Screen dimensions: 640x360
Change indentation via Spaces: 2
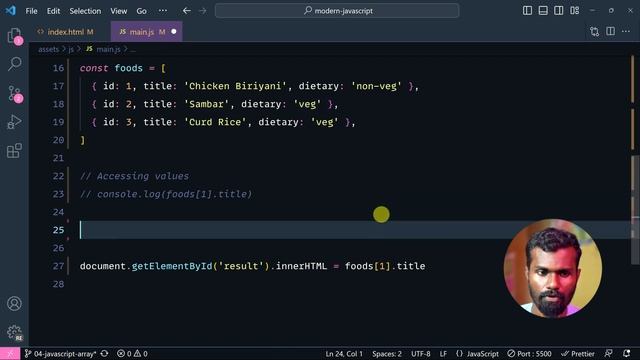pos(387,354)
